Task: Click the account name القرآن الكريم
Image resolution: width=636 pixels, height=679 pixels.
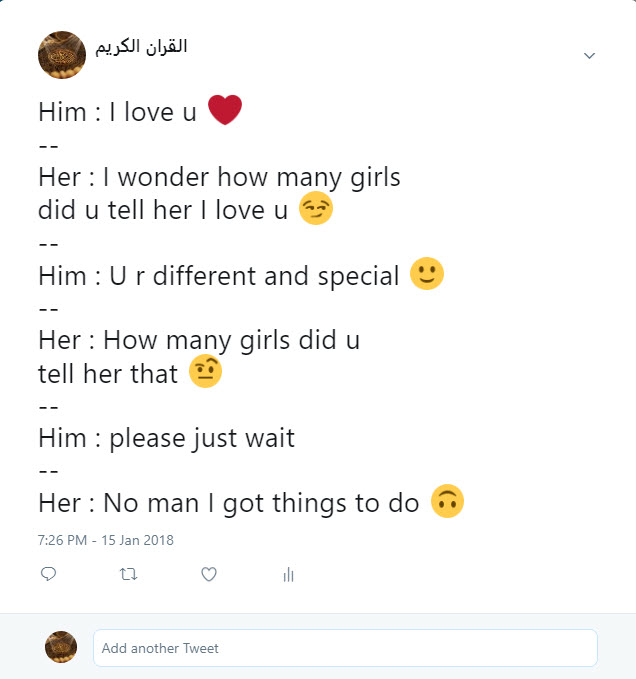Action: click(141, 47)
